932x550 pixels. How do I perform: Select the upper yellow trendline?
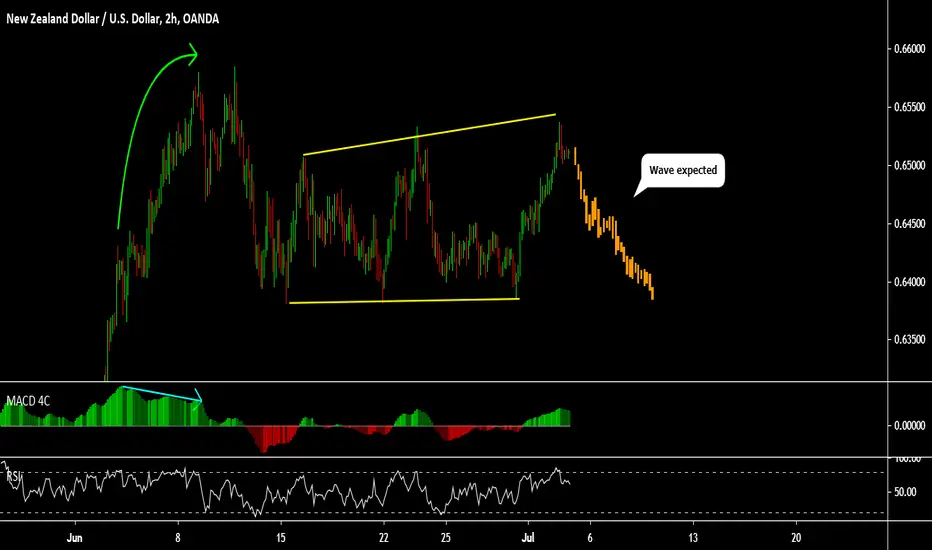point(429,134)
